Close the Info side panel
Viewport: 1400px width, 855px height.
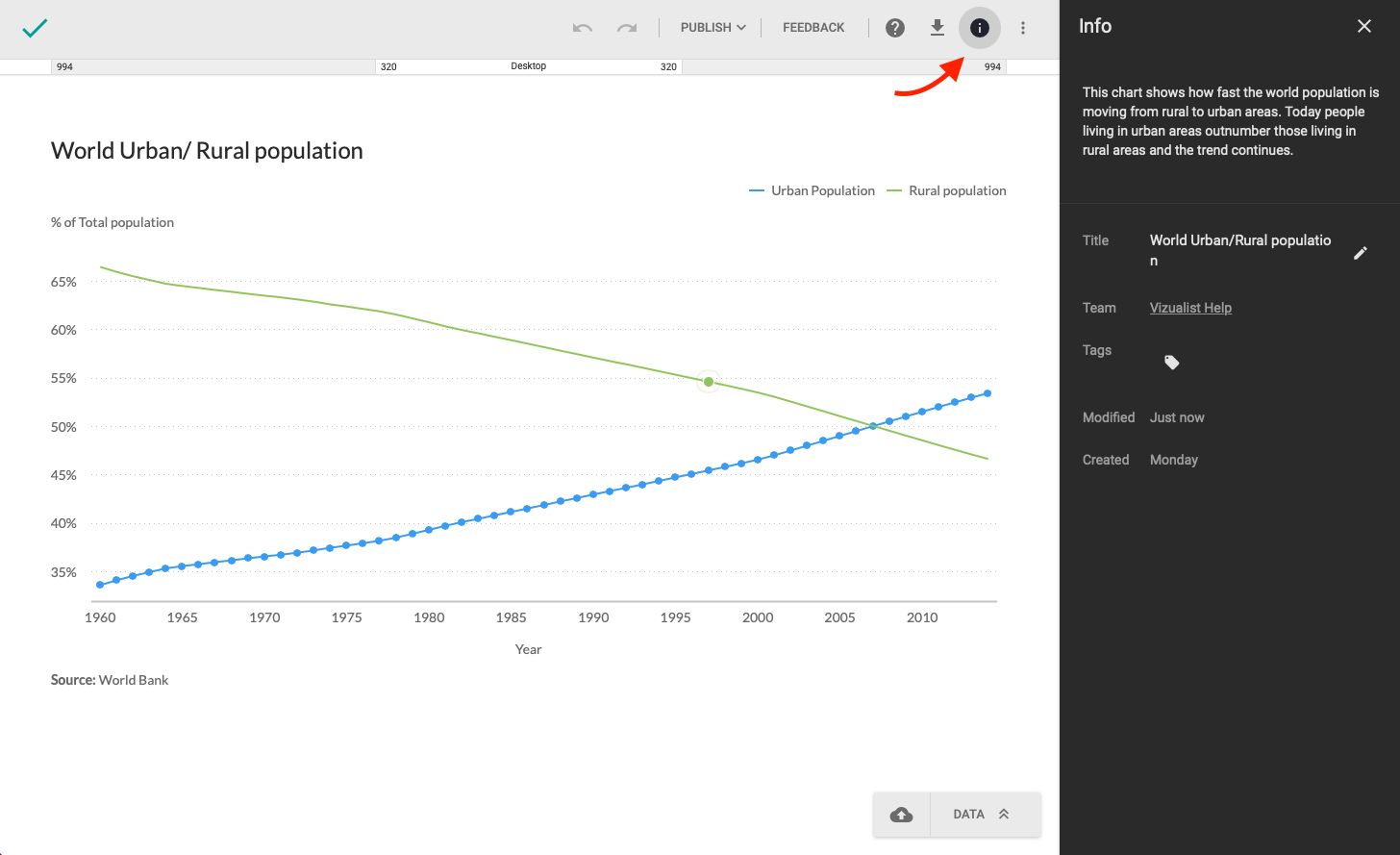(1364, 27)
